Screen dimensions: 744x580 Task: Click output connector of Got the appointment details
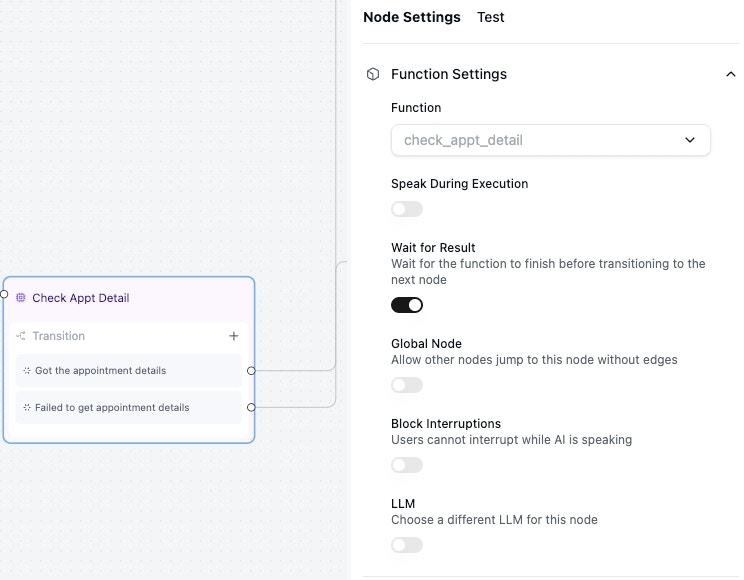(251, 371)
